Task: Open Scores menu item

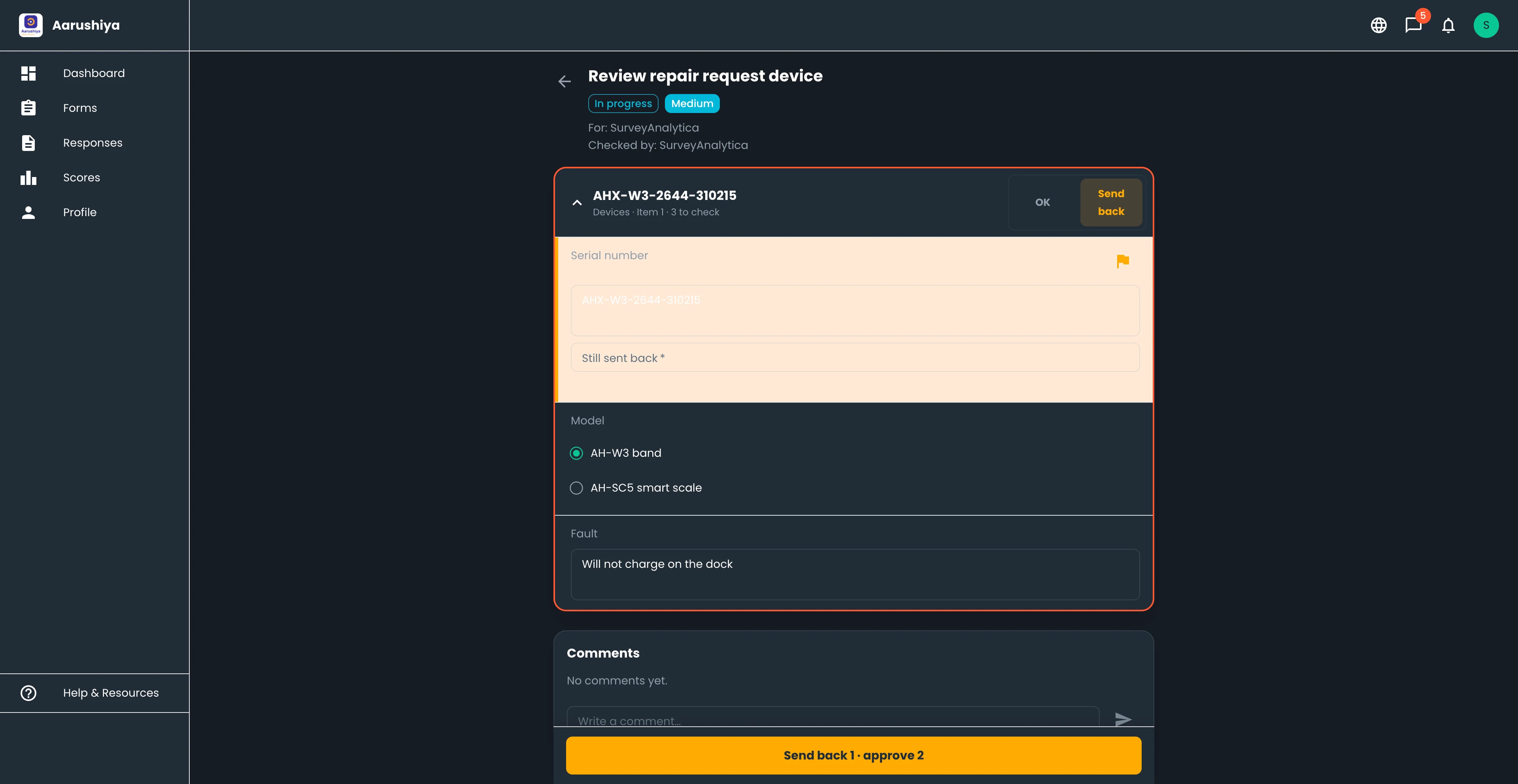Action: (94, 177)
